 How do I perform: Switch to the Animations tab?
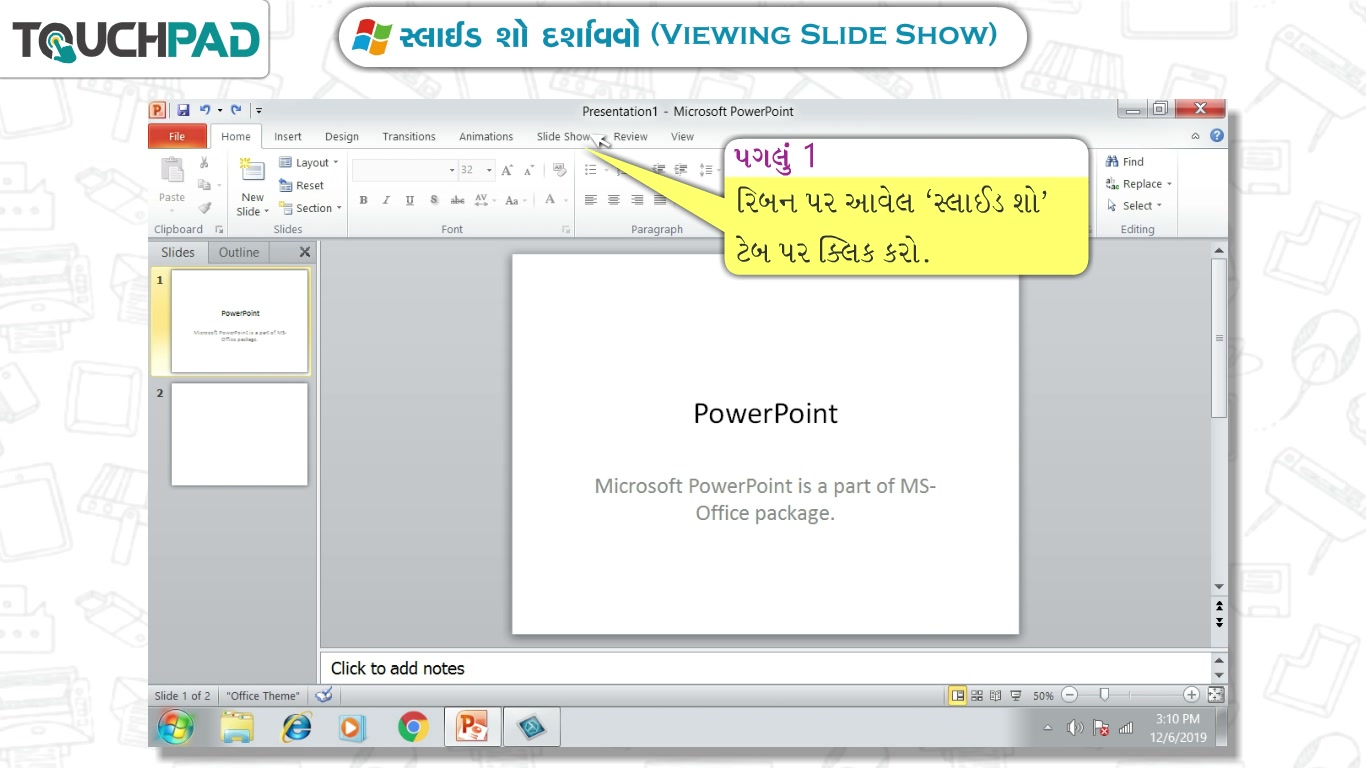pos(486,136)
